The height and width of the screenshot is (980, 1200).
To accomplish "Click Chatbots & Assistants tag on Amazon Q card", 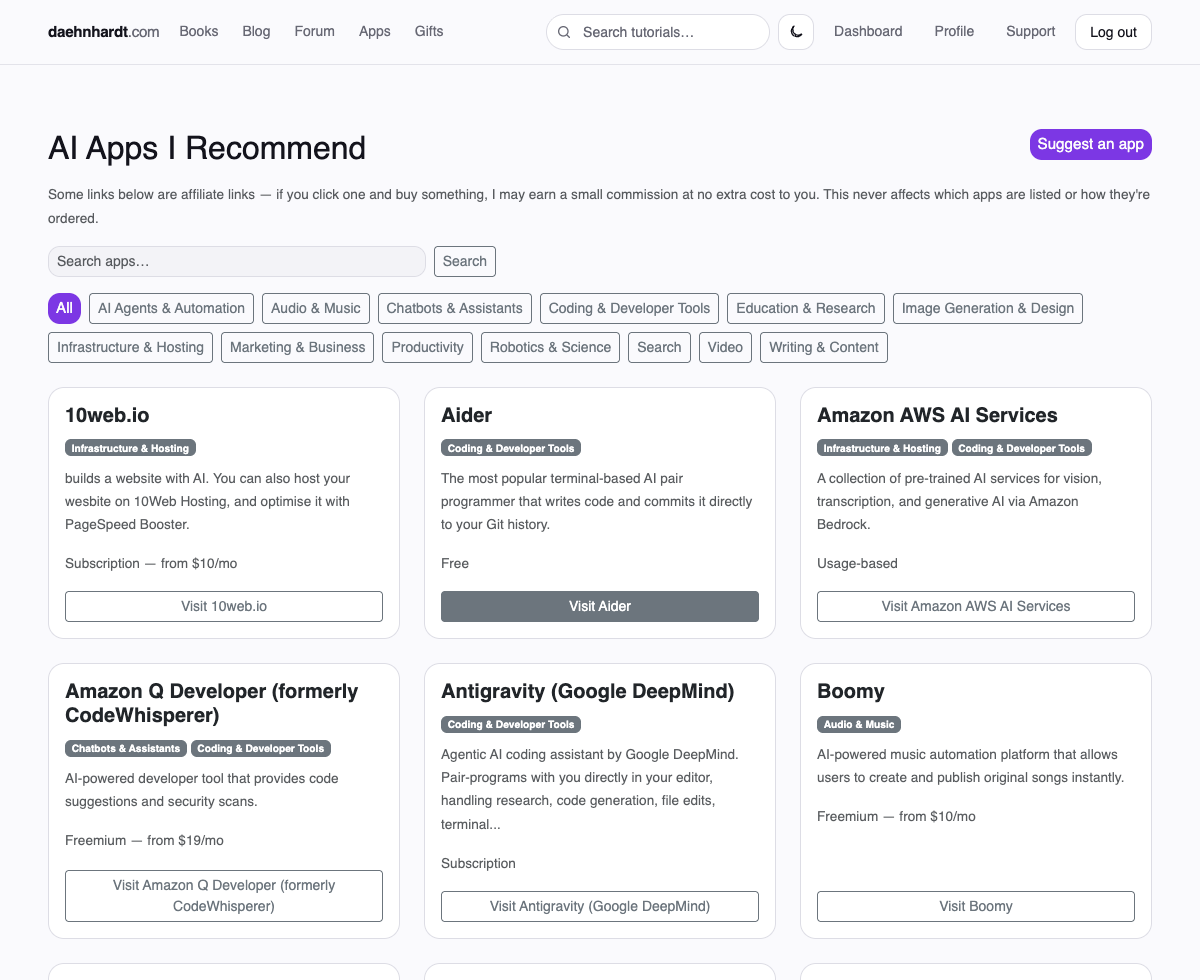I will [126, 748].
